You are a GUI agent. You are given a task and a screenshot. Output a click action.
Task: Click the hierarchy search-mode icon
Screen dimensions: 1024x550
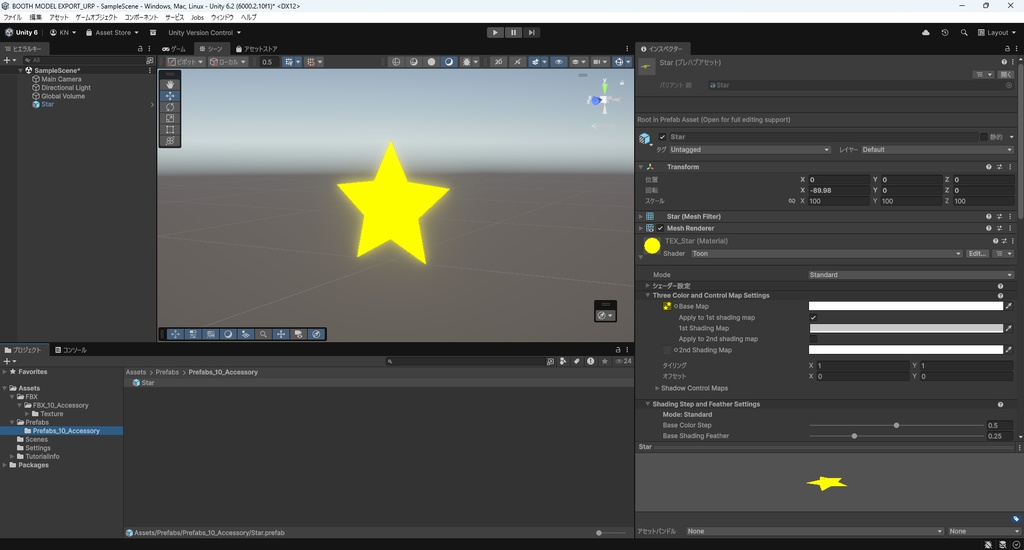coord(150,60)
